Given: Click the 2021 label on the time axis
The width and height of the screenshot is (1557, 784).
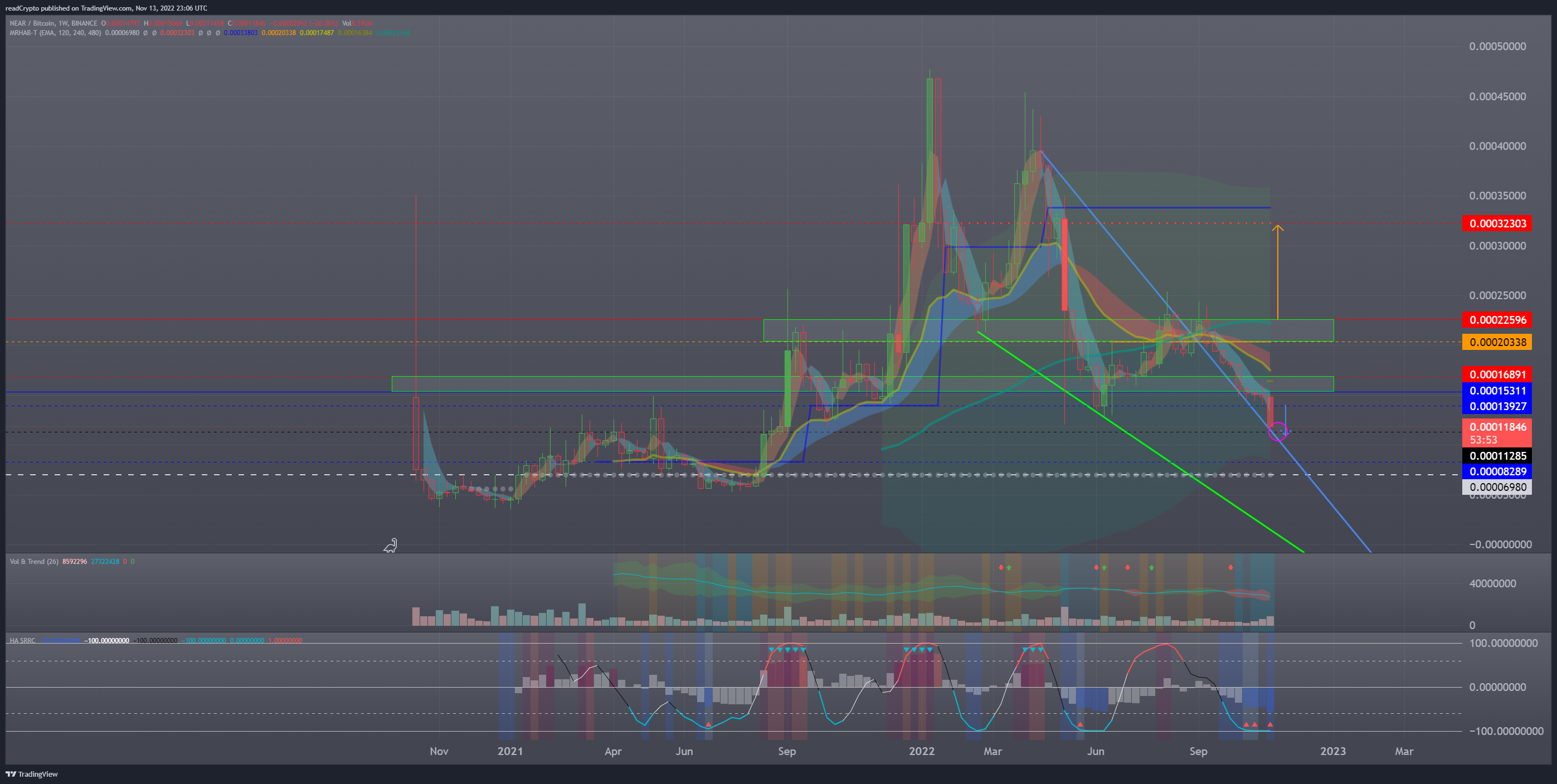Looking at the screenshot, I should tap(510, 751).
